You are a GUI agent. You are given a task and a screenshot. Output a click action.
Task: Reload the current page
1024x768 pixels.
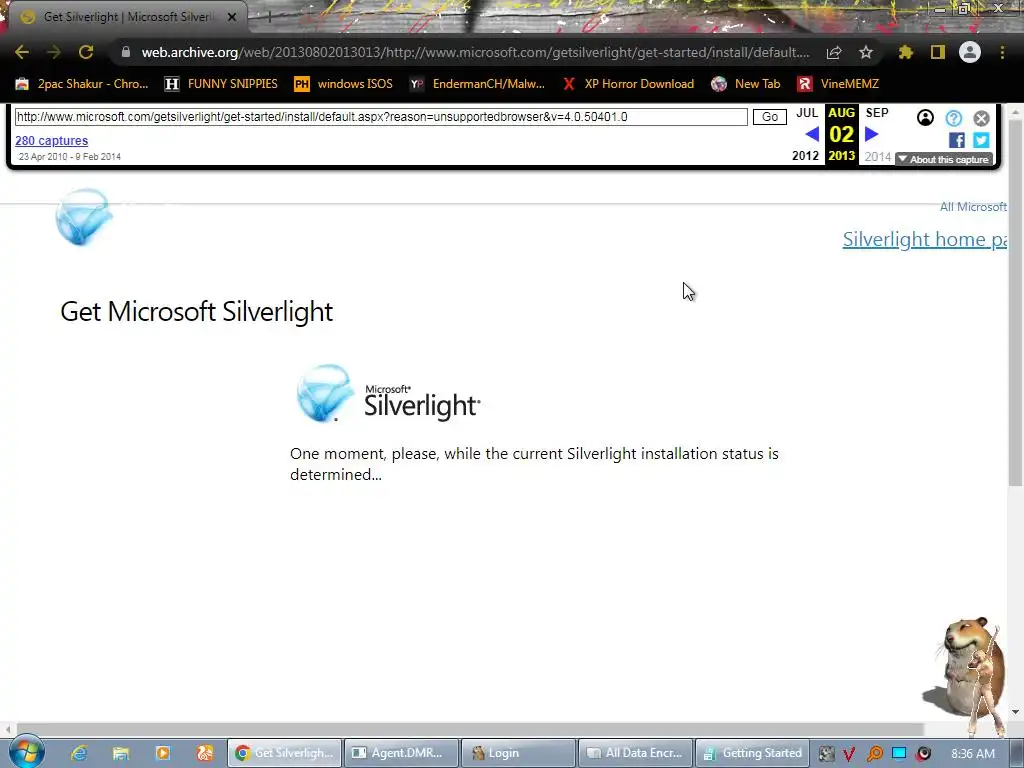pos(86,52)
